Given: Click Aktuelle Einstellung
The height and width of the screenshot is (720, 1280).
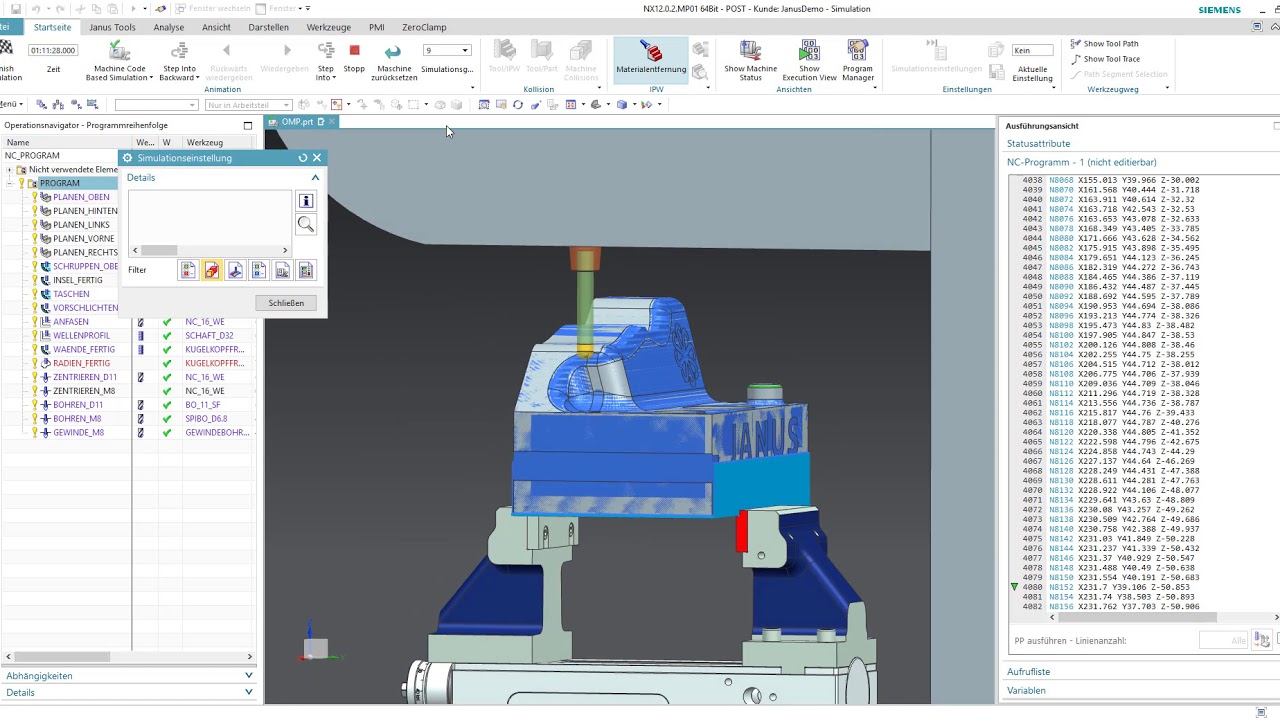Looking at the screenshot, I should [x=1032, y=72].
